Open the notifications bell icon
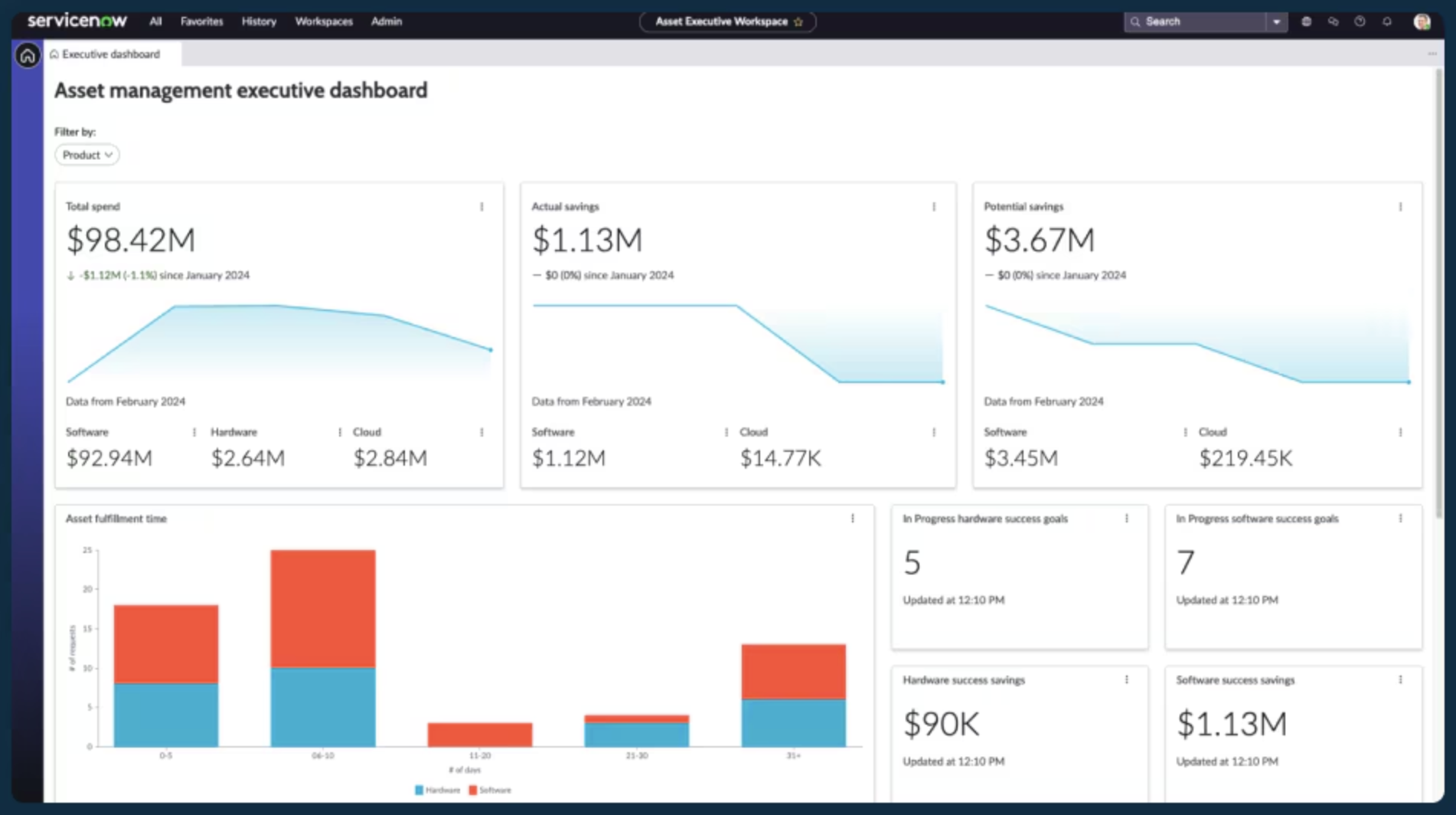Screen dimensions: 1456x815 1386,21
